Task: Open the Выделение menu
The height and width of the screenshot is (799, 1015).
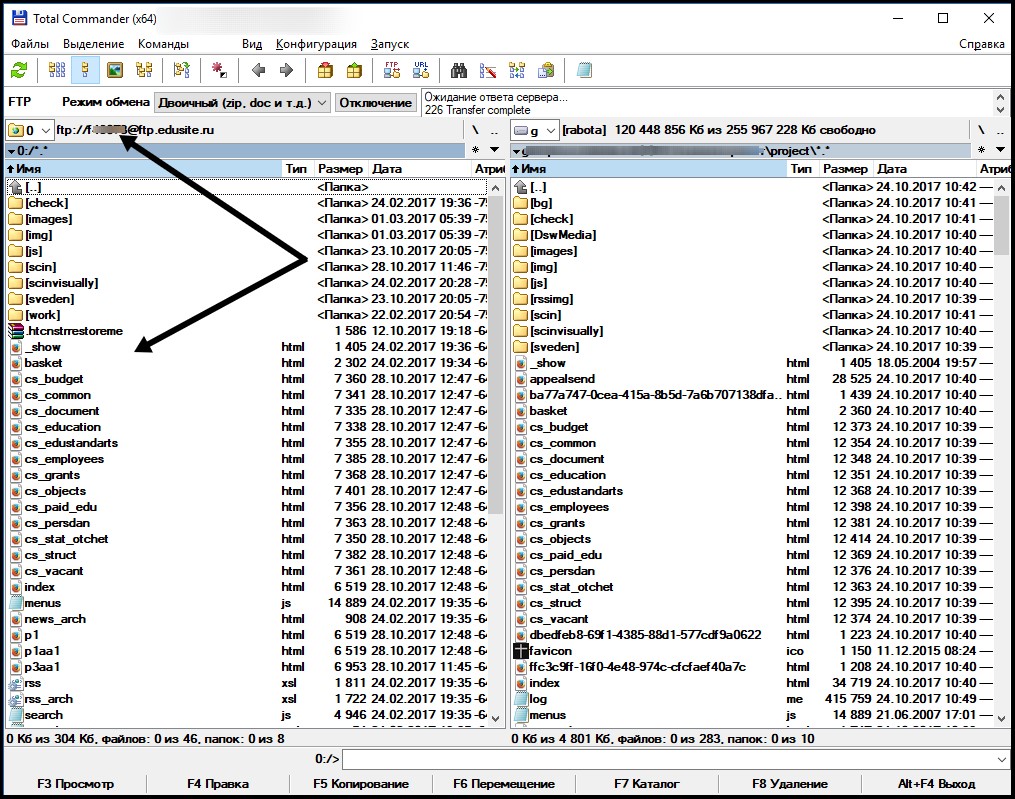Action: coord(93,44)
